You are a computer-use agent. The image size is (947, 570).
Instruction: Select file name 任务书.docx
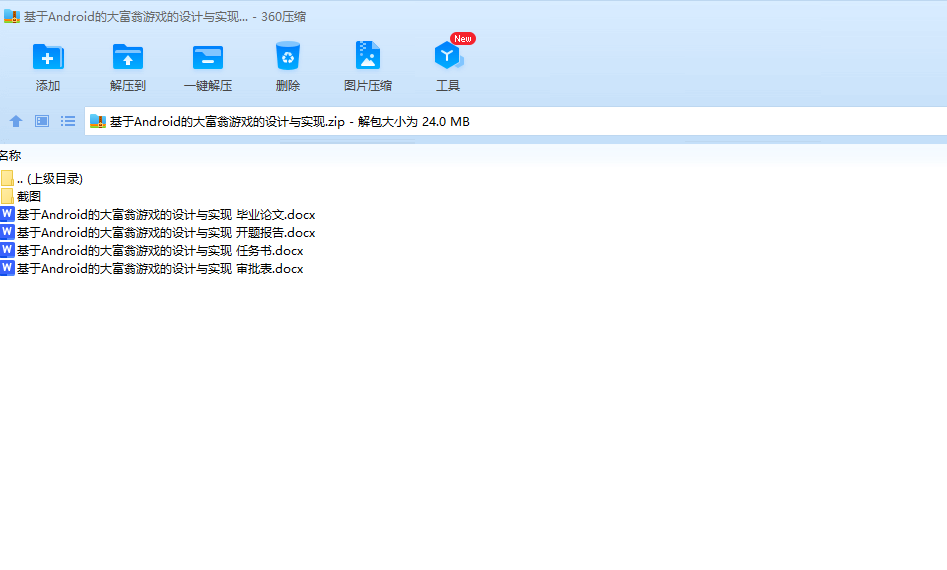[x=160, y=251]
